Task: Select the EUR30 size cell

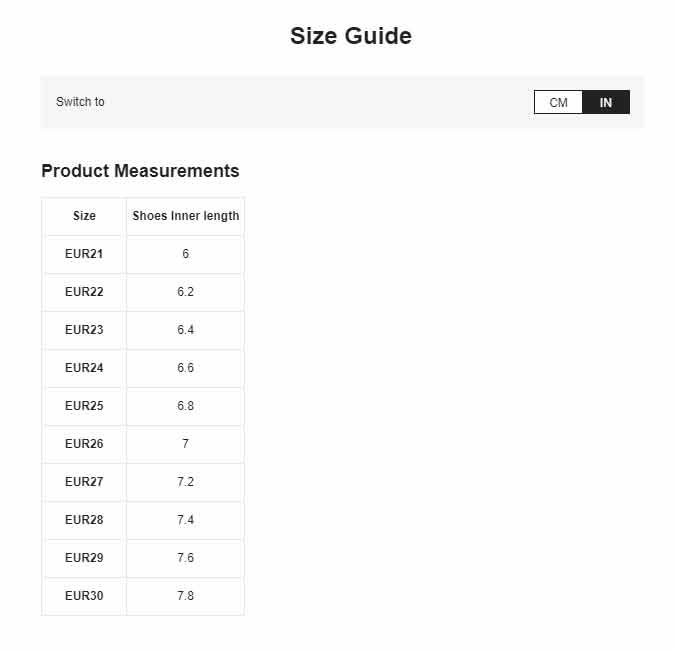Action: (x=84, y=596)
